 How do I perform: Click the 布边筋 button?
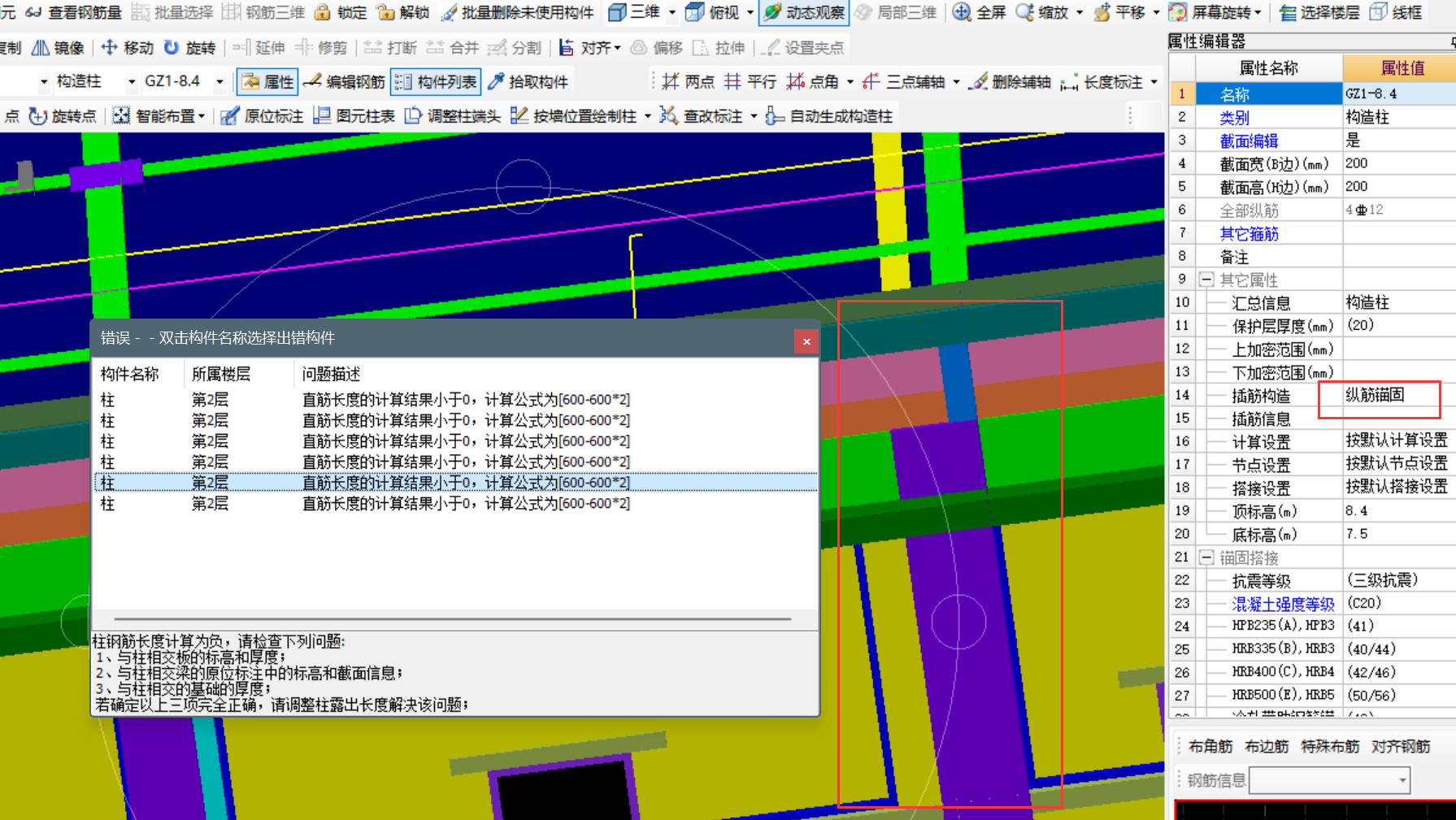click(1267, 746)
